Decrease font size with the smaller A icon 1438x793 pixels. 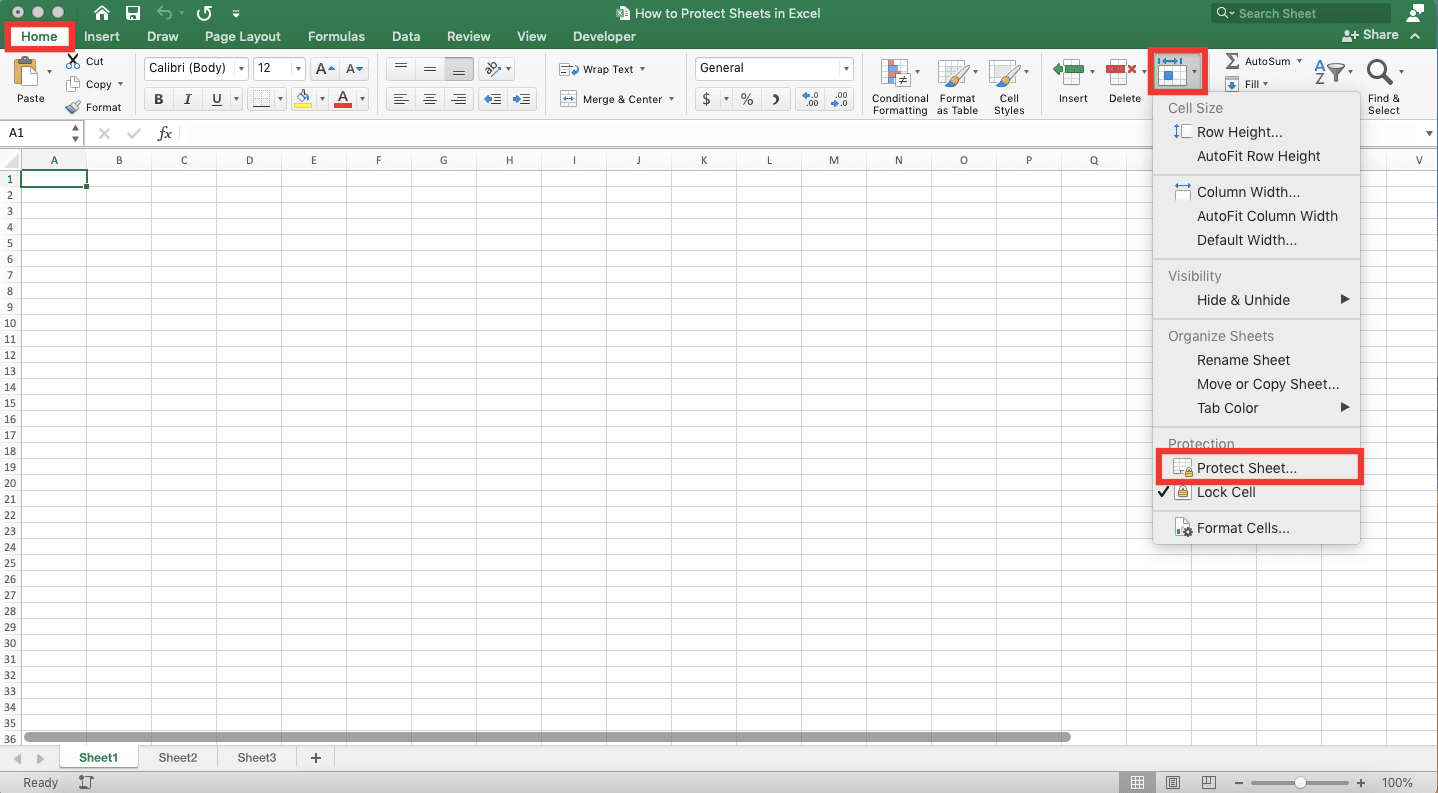click(354, 69)
